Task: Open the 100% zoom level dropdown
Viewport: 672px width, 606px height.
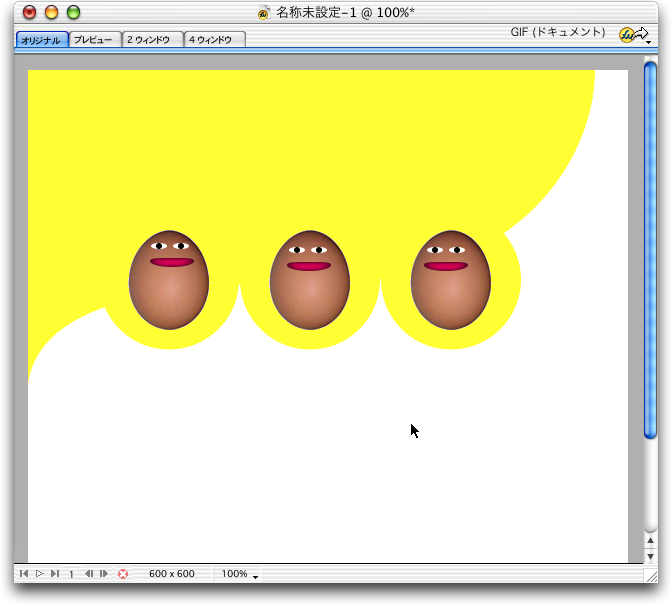Action: tap(239, 574)
